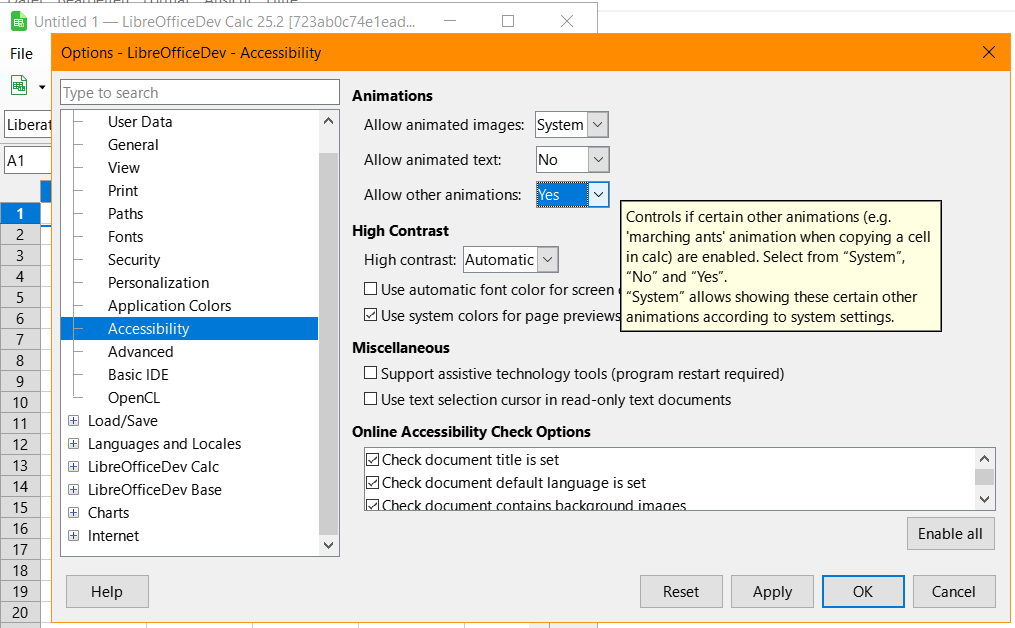Open the Allow other animations dropdown
1015x628 pixels.
pos(573,195)
